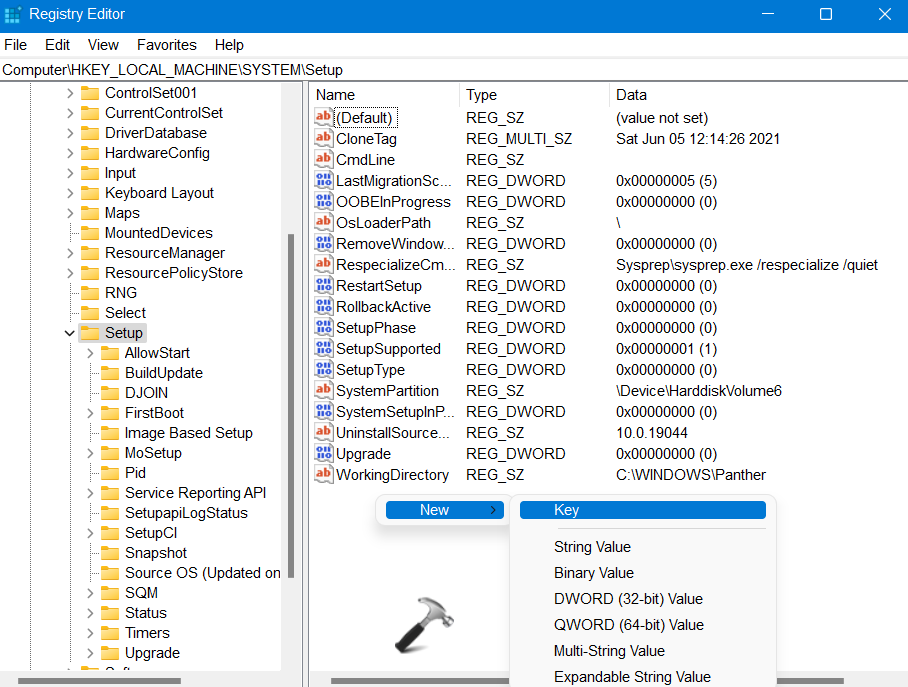908x687 pixels.
Task: Collapse the Setup key in tree
Action: coord(69,333)
